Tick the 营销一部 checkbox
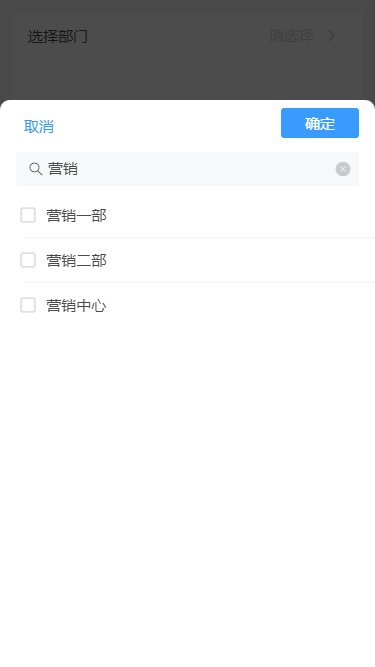Image resolution: width=375 pixels, height=667 pixels. [x=28, y=215]
